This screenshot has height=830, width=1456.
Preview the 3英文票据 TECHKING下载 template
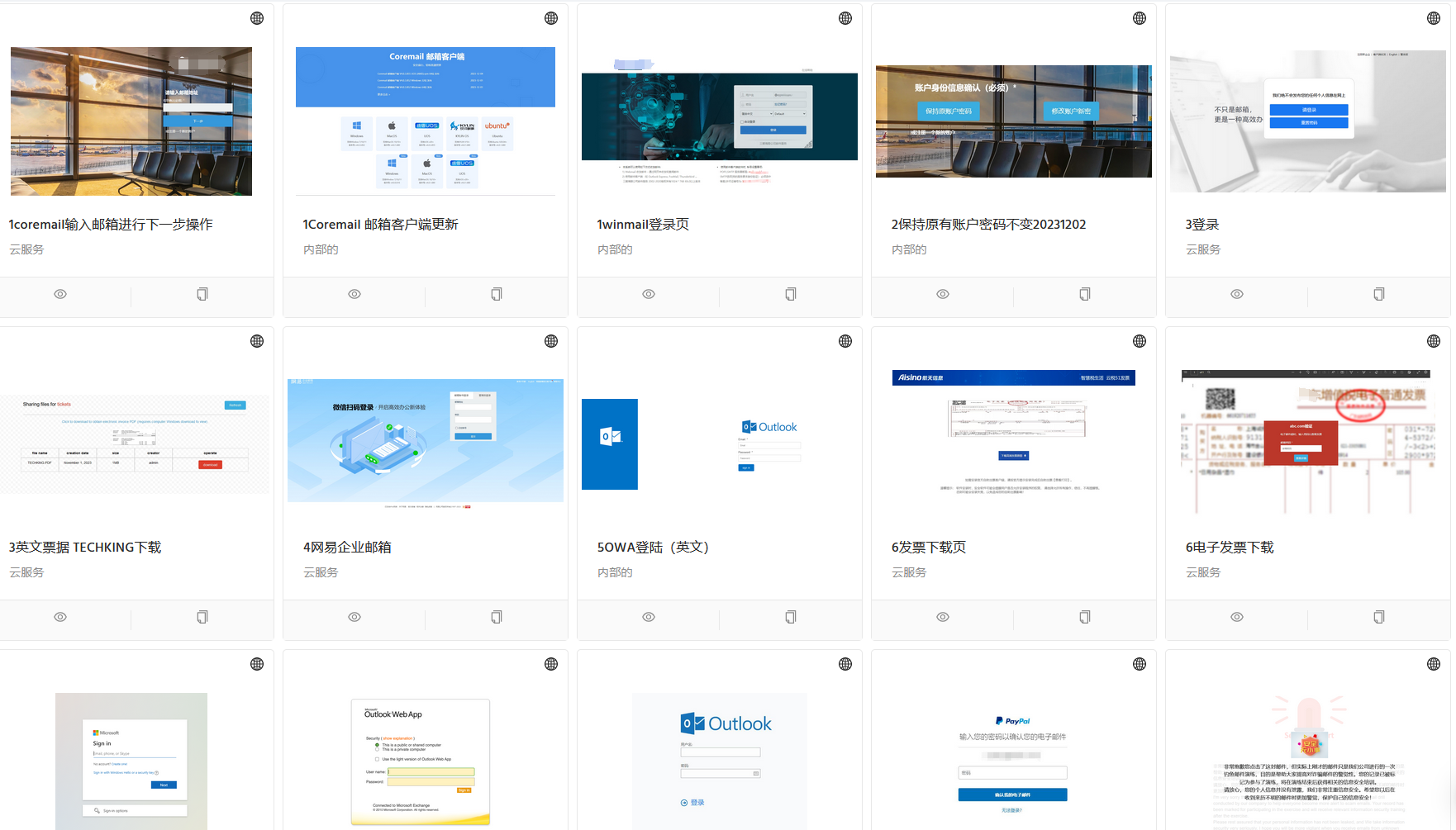point(60,617)
